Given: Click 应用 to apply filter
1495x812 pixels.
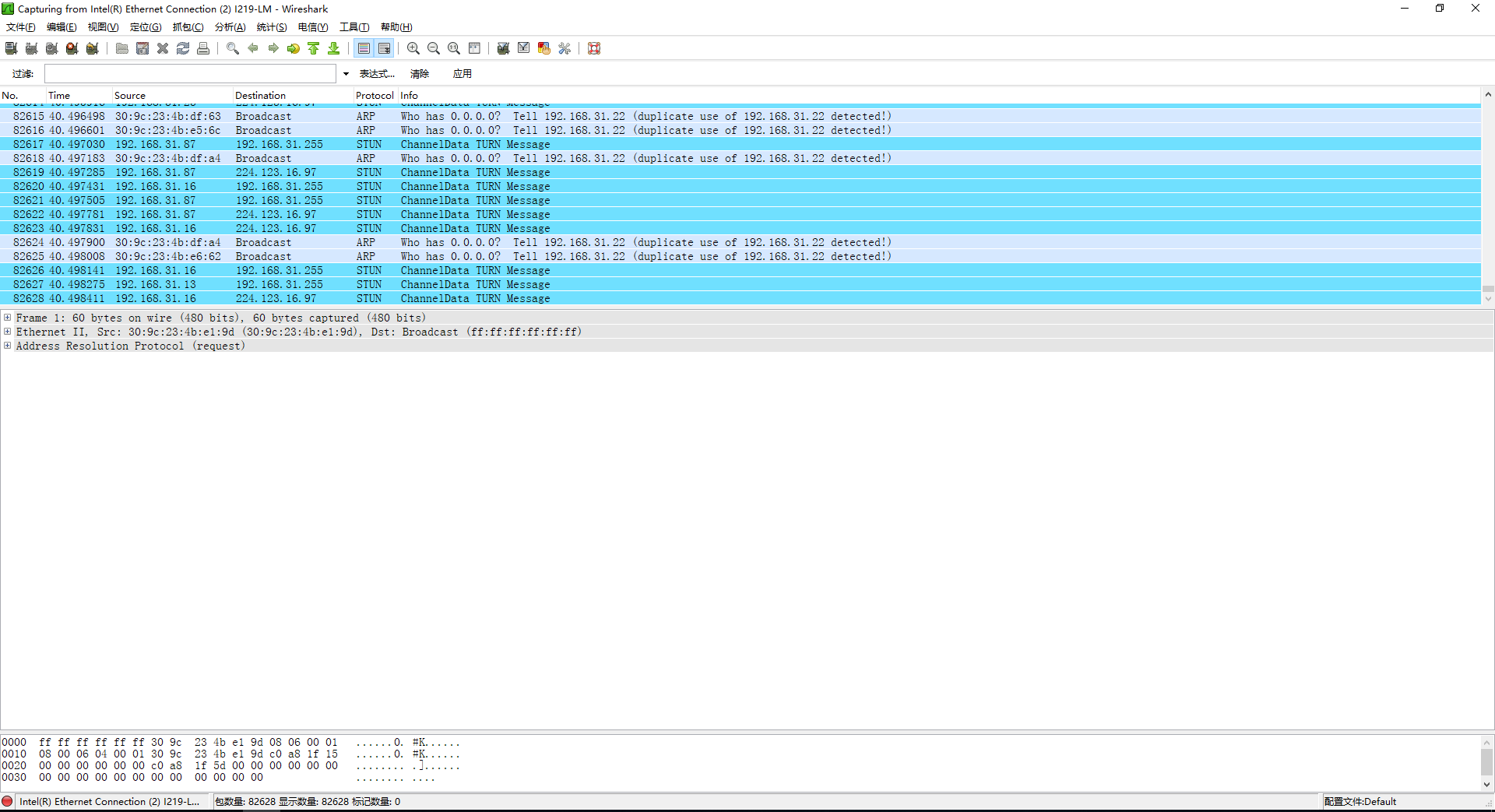Looking at the screenshot, I should click(463, 74).
